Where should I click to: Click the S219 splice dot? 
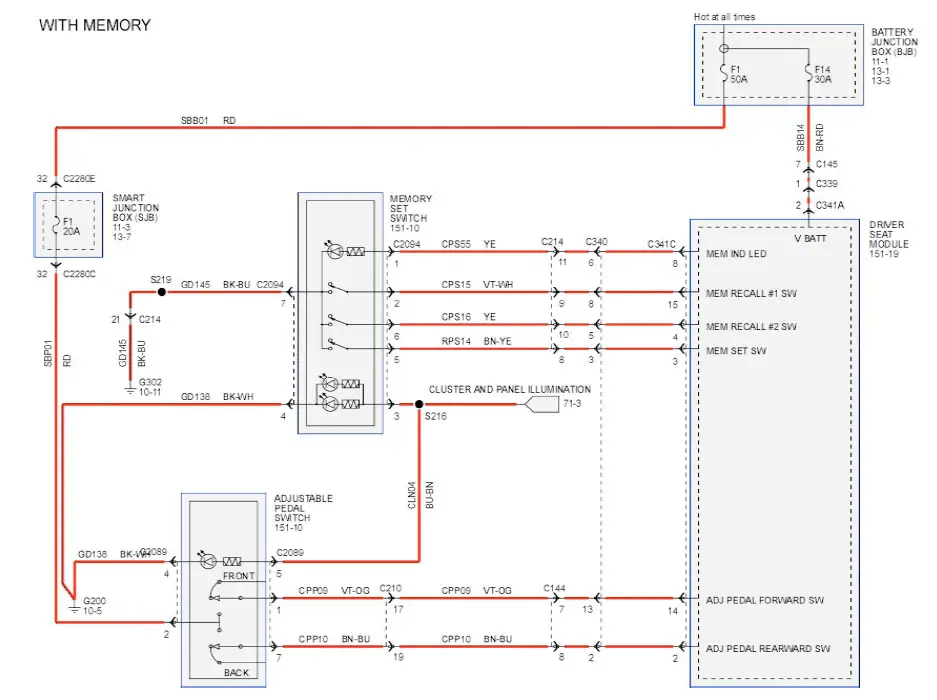[161, 292]
